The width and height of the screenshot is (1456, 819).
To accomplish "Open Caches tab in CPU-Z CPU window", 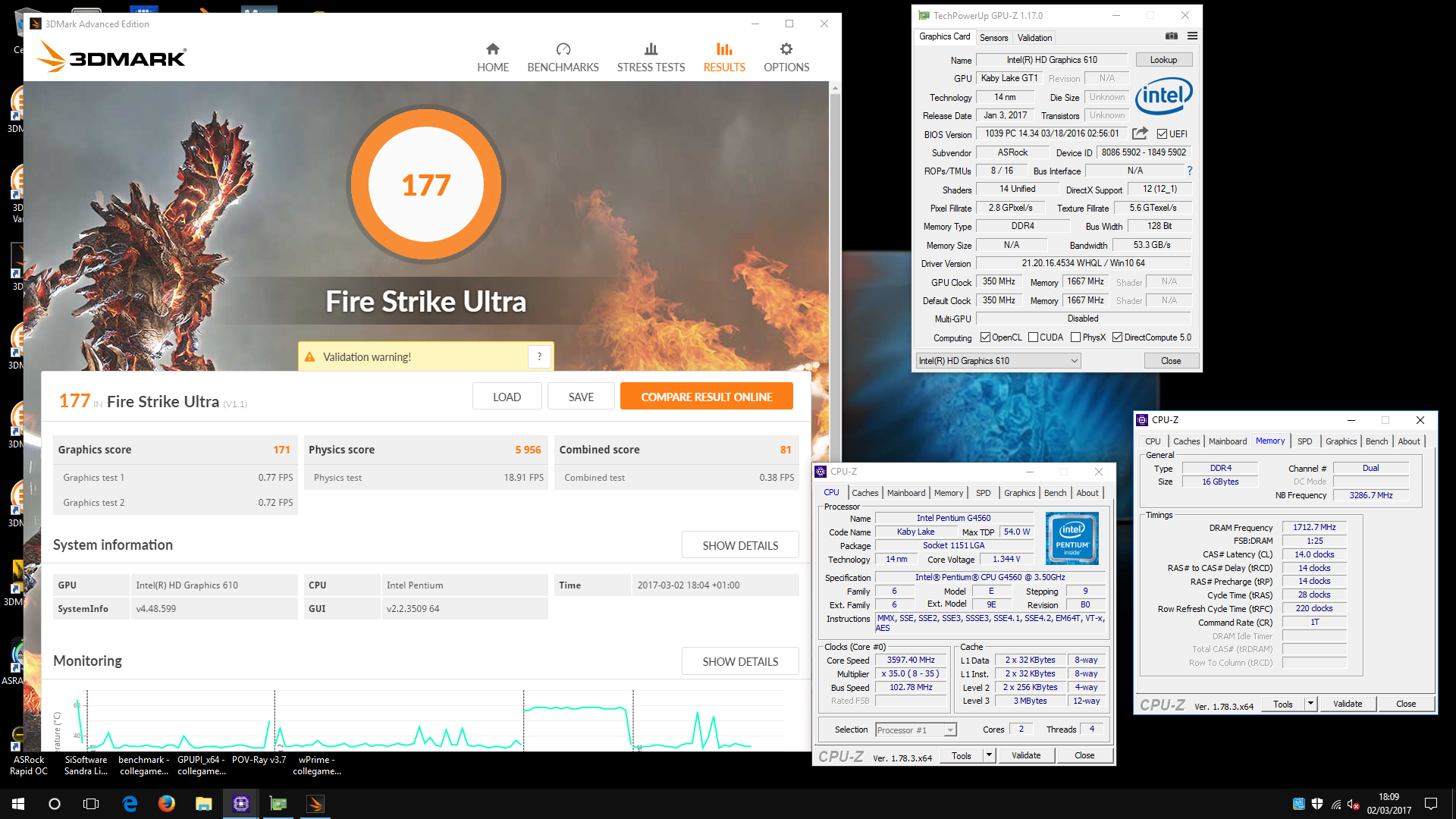I will 864,493.
